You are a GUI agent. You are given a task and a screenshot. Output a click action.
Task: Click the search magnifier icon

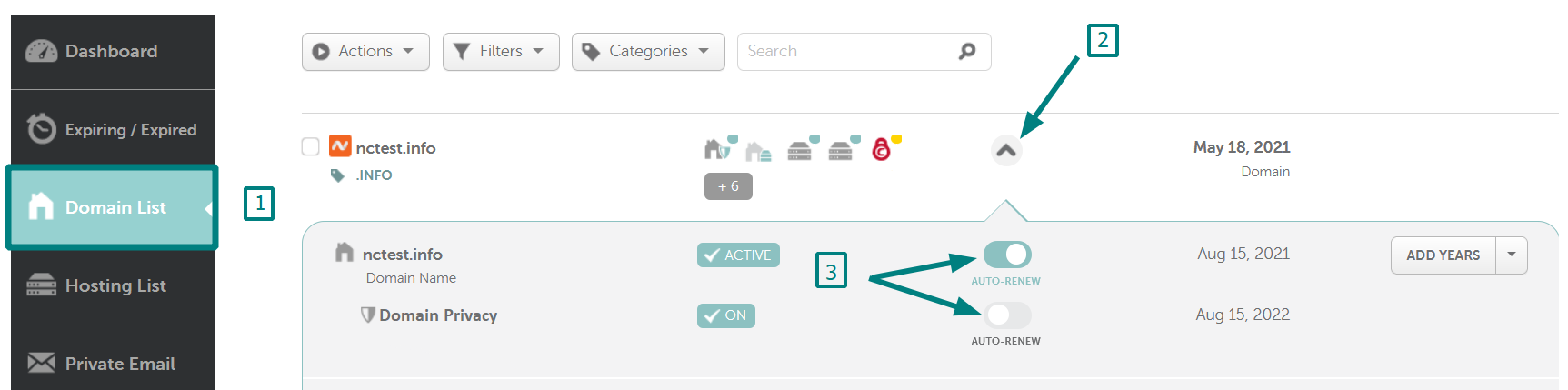click(x=967, y=52)
